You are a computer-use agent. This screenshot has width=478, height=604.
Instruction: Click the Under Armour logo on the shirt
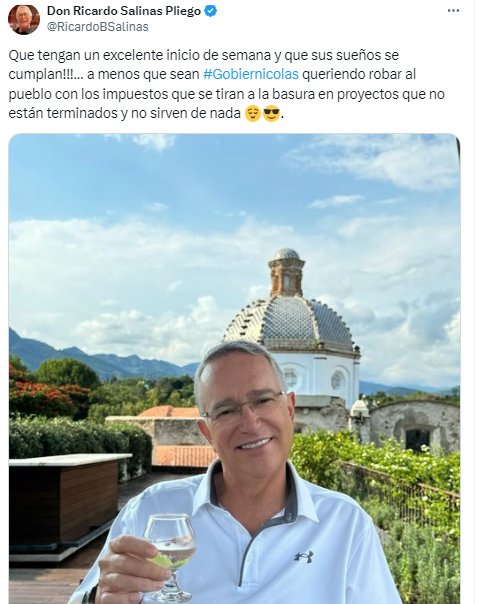click(304, 557)
